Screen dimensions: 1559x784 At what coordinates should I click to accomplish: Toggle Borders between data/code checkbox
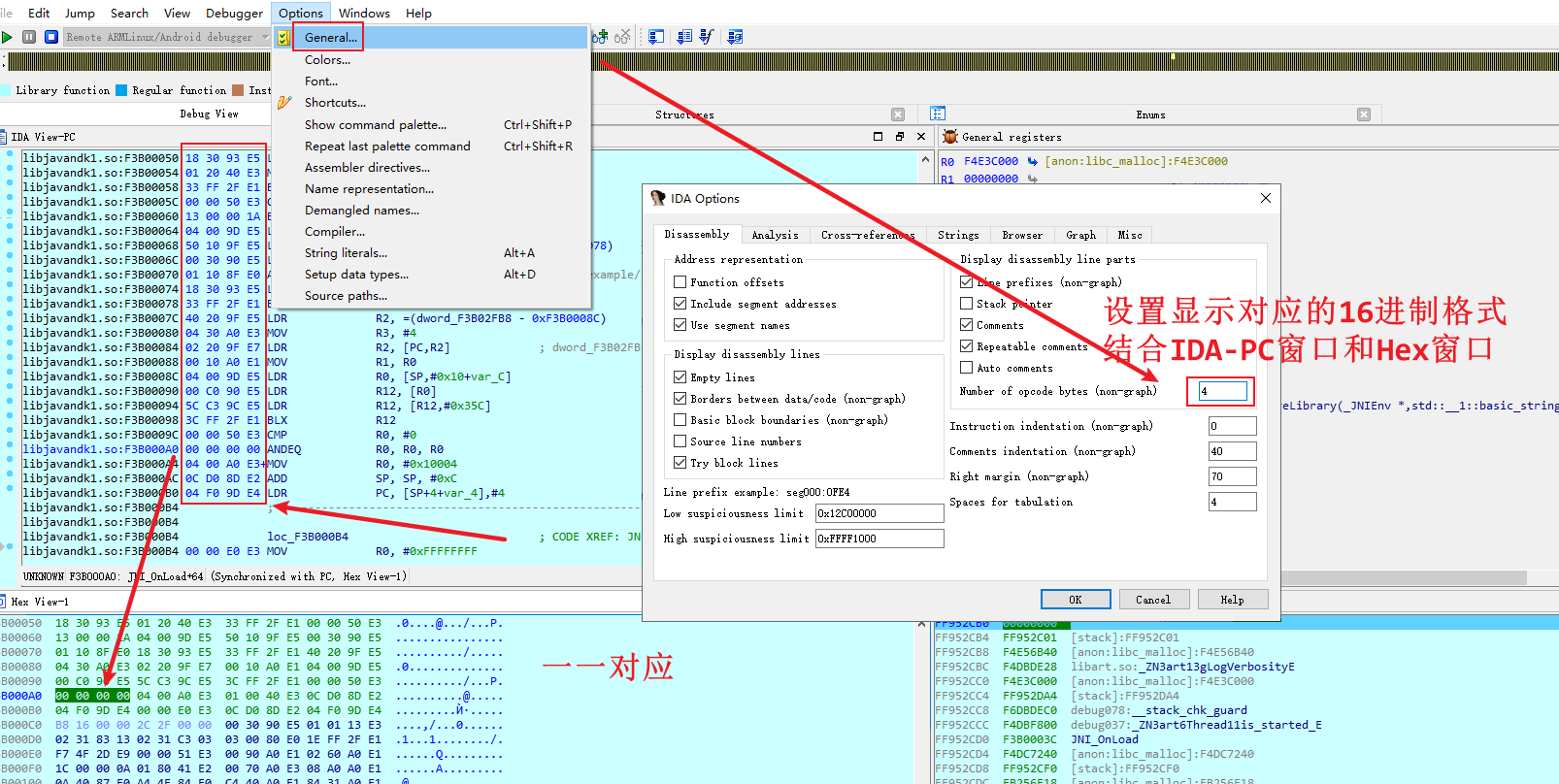pyautogui.click(x=680, y=399)
